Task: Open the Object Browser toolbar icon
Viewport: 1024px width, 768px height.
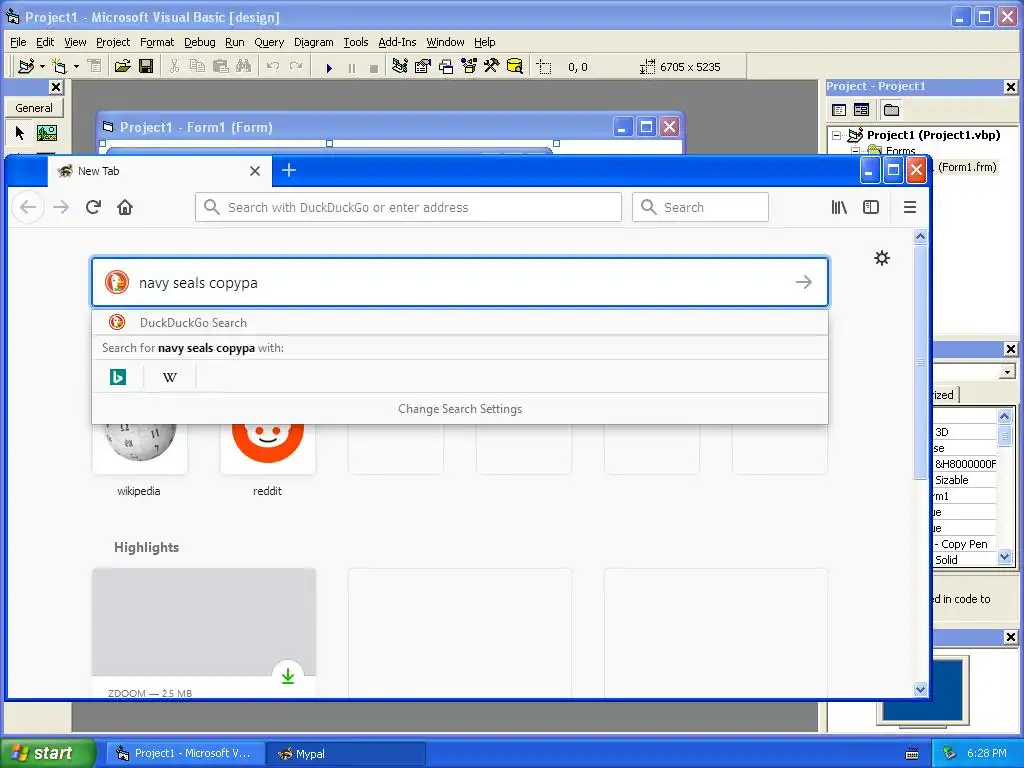Action: tap(469, 67)
